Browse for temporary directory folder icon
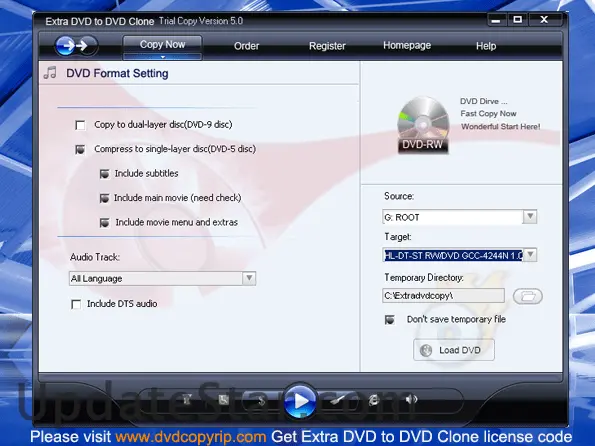The width and height of the screenshot is (595, 446). [527, 296]
